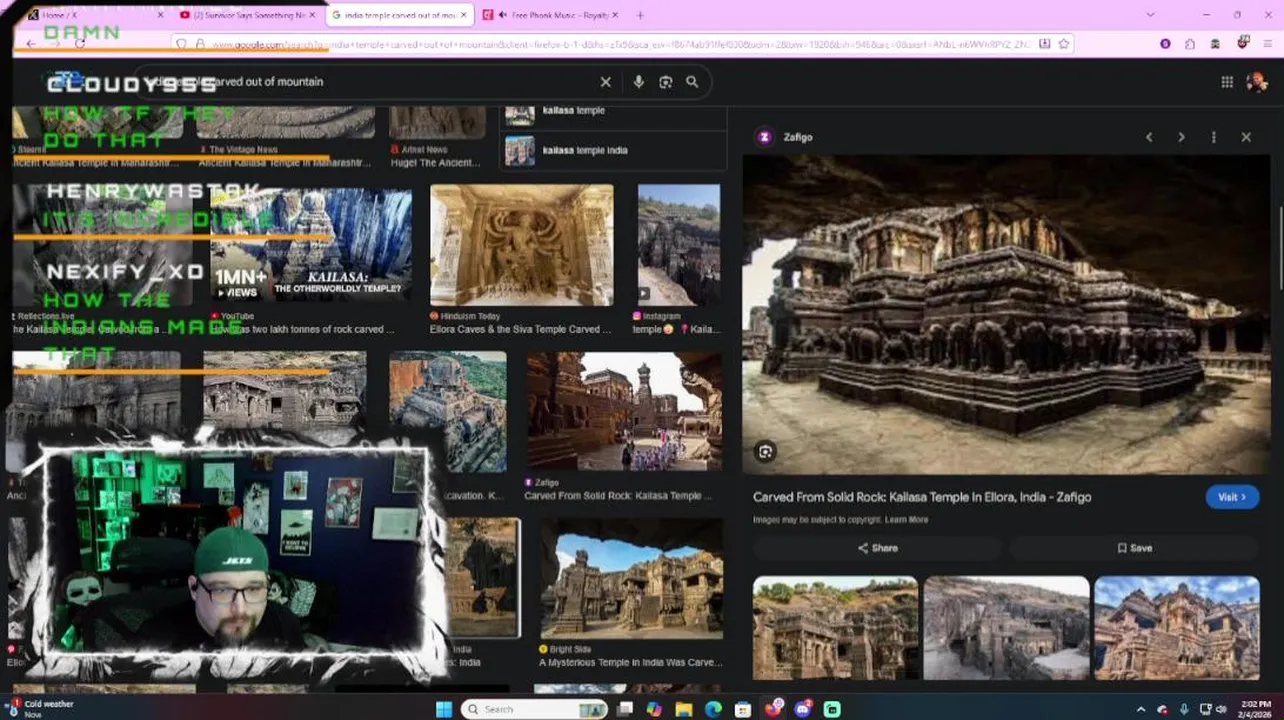Share the previewed image
The image size is (1284, 720).
click(x=877, y=548)
